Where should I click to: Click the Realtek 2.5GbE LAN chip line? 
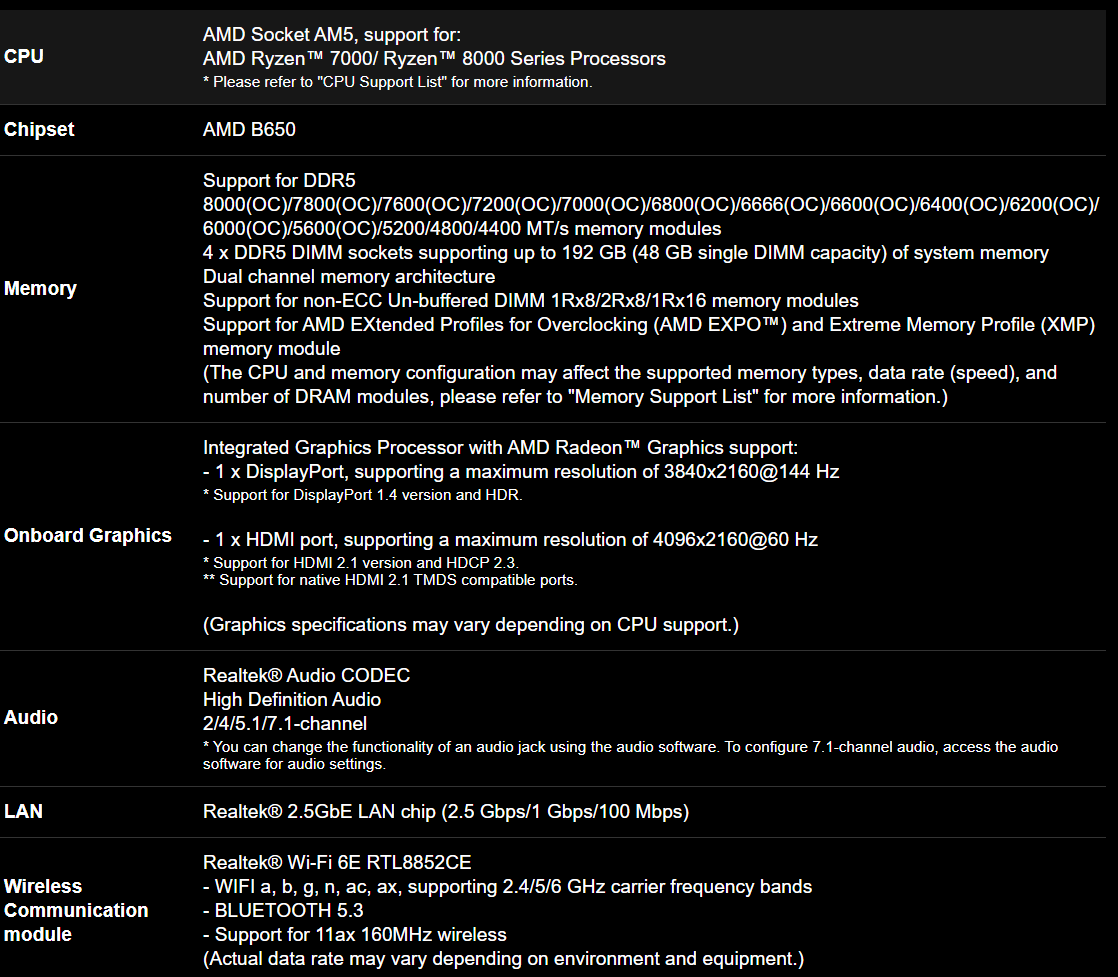pyautogui.click(x=446, y=812)
